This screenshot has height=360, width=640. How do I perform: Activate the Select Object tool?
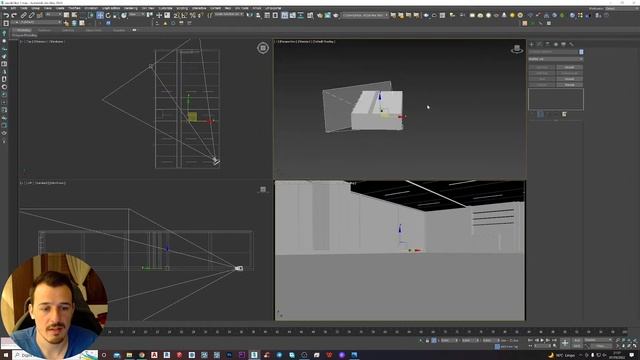pos(67,15)
